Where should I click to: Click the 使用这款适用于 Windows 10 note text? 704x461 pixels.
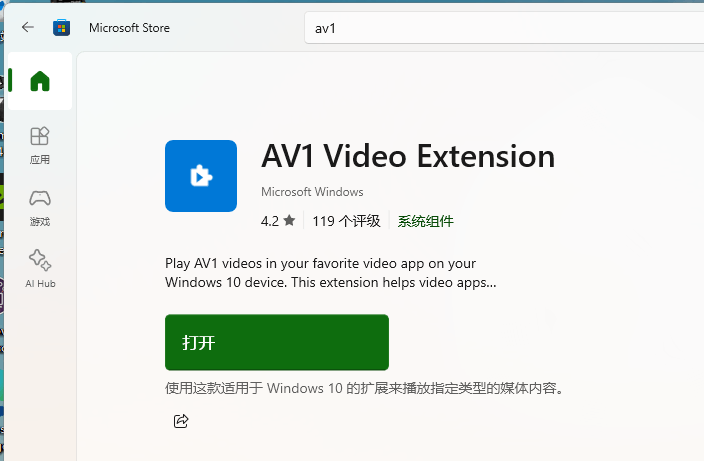(x=364, y=388)
